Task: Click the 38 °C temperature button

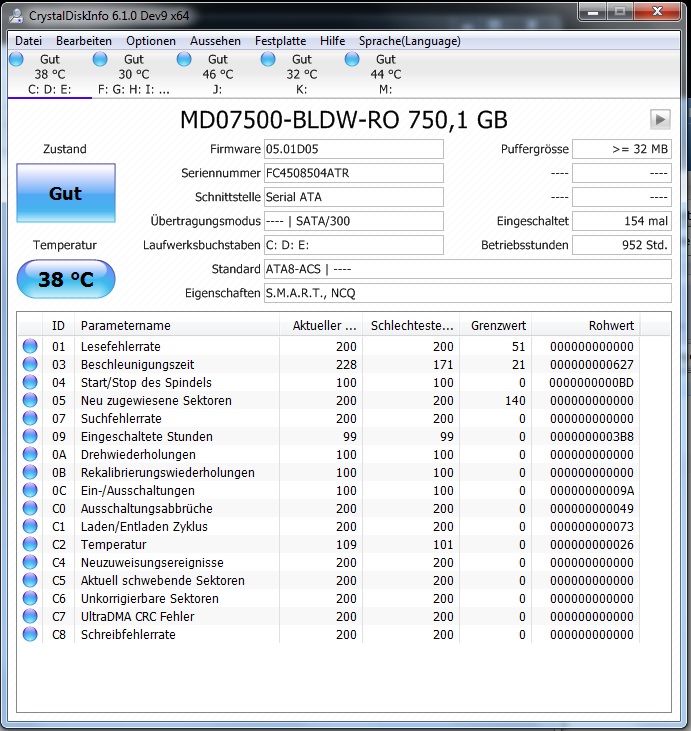Action: pyautogui.click(x=66, y=279)
